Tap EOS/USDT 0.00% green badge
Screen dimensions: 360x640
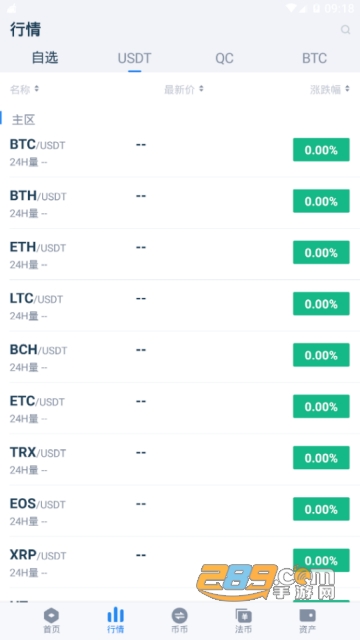(x=321, y=509)
